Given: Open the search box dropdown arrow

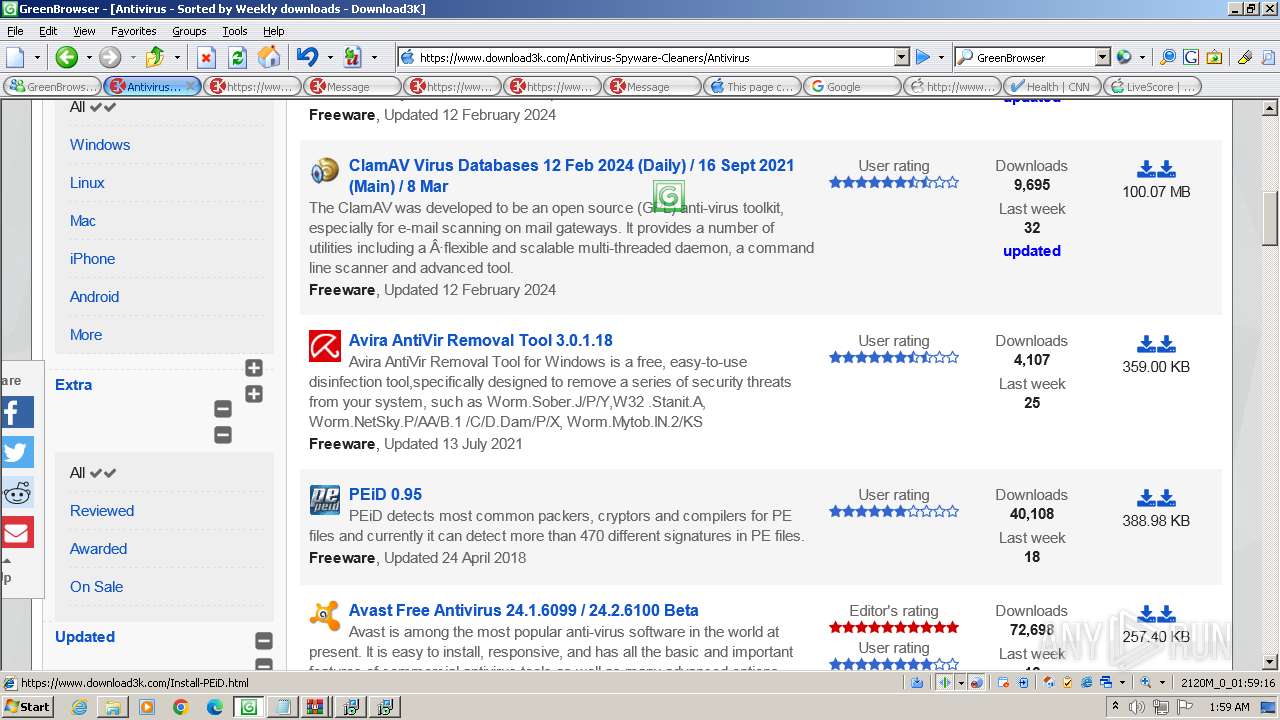Looking at the screenshot, I should tap(1102, 58).
